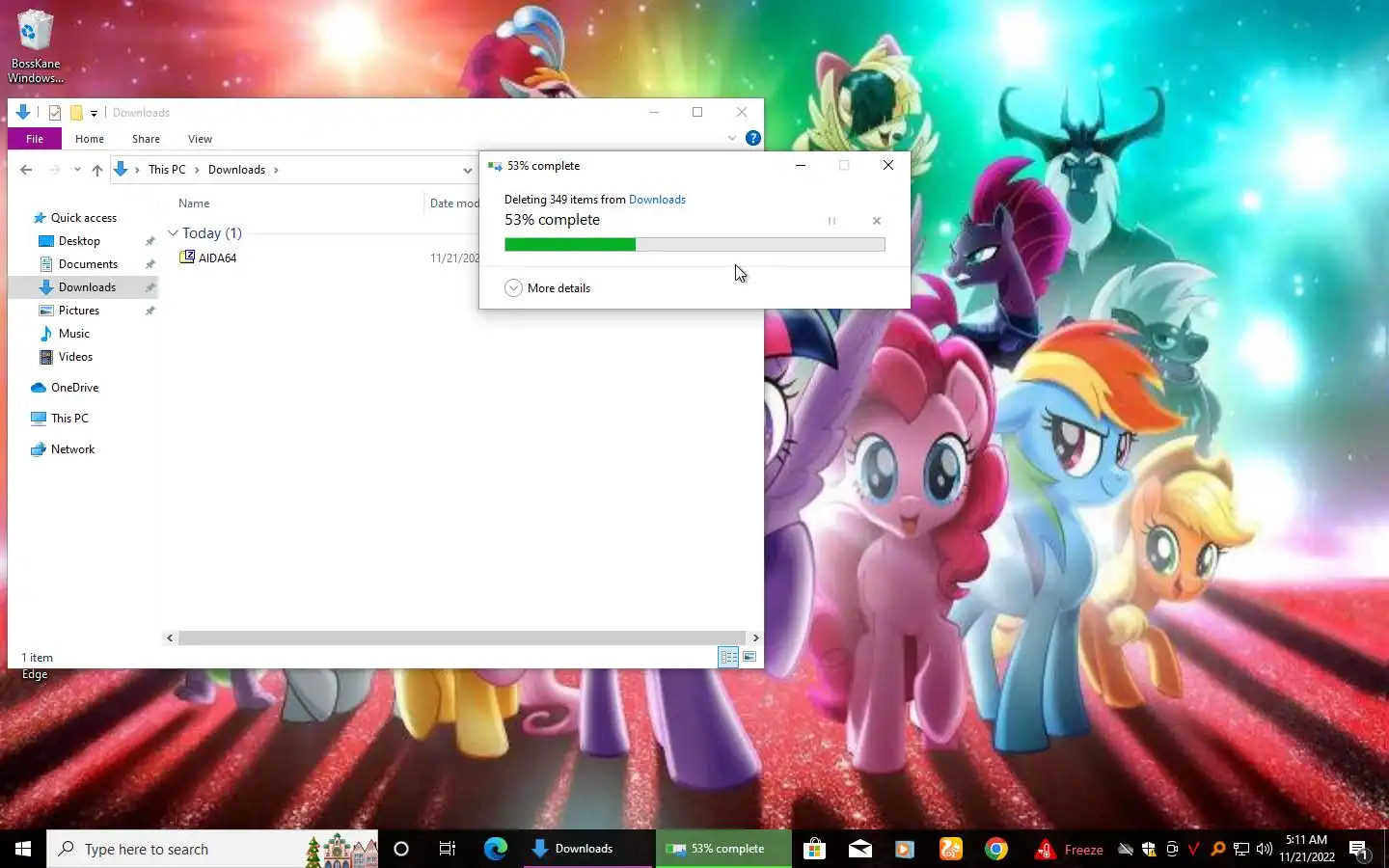Unpin Desktop using its pin icon
The image size is (1389, 868).
(150, 241)
